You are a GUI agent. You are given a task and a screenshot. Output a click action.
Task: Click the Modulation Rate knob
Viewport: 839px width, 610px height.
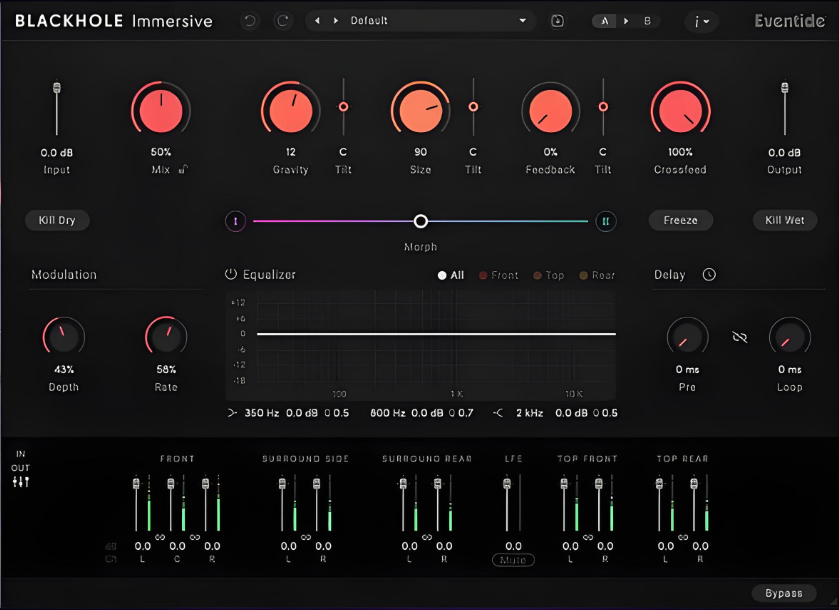coord(166,338)
